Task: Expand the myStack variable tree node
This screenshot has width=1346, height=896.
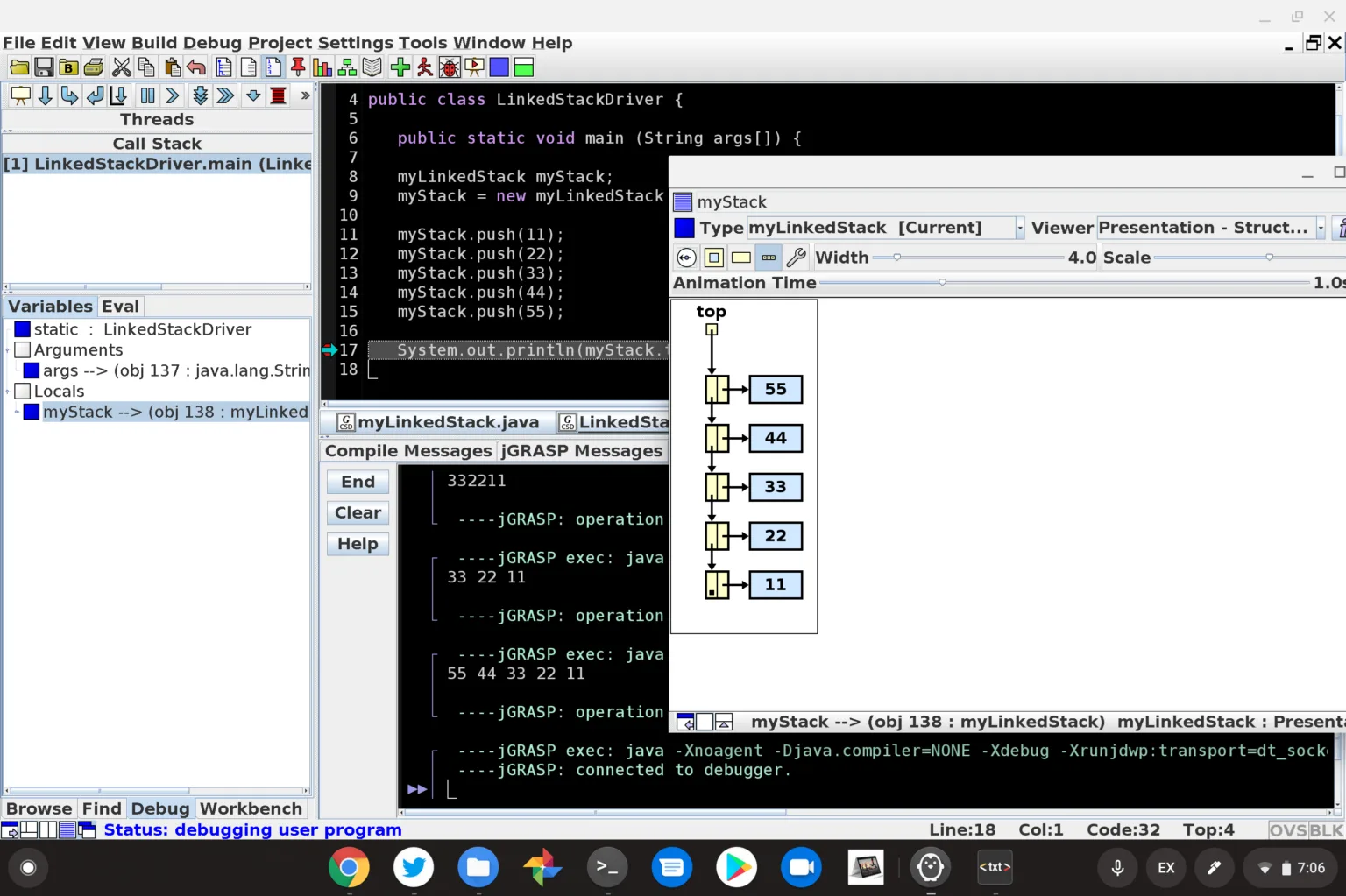Action: 17,412
